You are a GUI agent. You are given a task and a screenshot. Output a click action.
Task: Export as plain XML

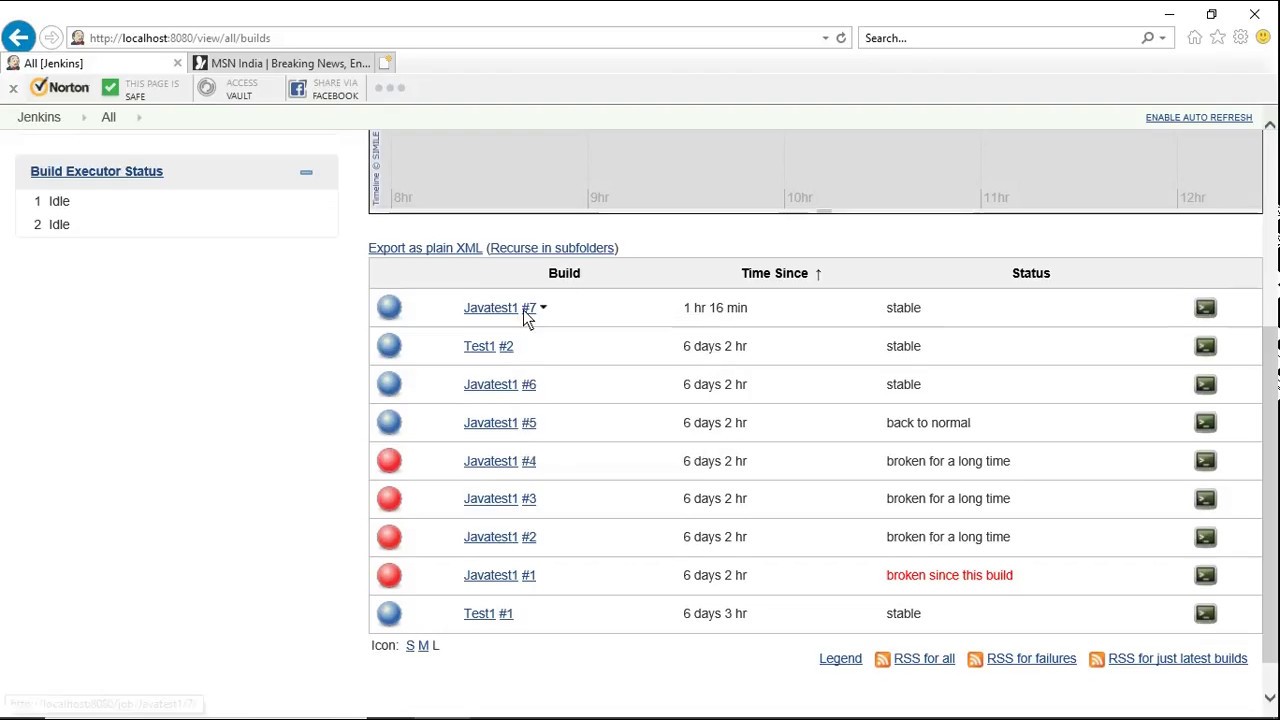point(425,248)
